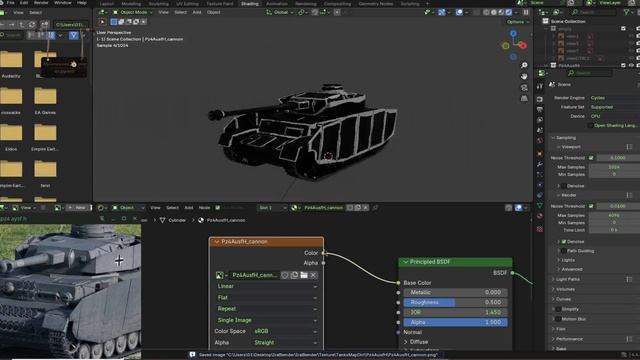Unlink image X icon on texture node
Screen dimensions: 640x360
coord(313,275)
